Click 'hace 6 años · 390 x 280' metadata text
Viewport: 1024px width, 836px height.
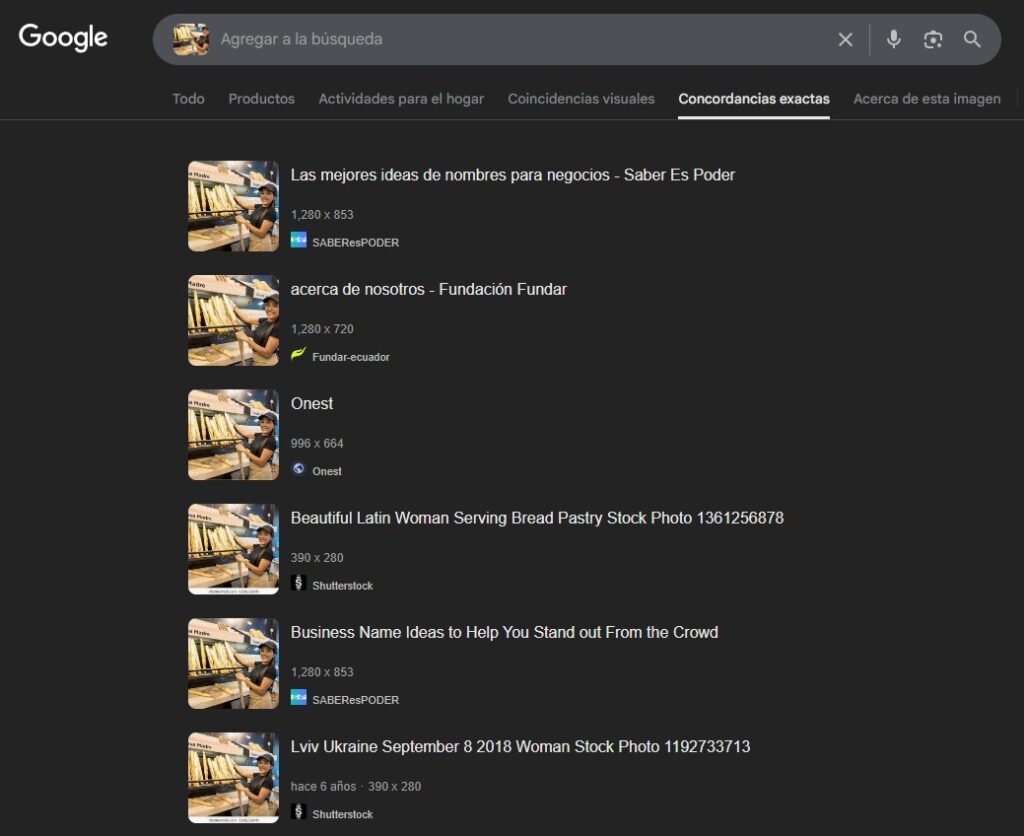[356, 786]
